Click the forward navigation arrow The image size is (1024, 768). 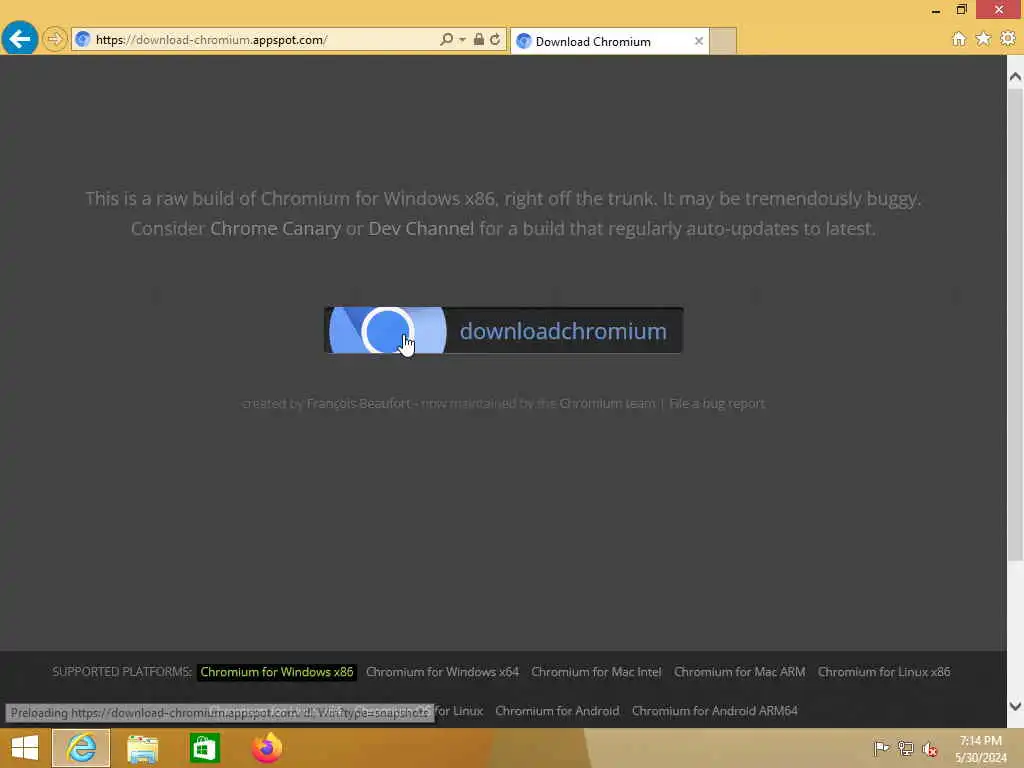tap(55, 39)
